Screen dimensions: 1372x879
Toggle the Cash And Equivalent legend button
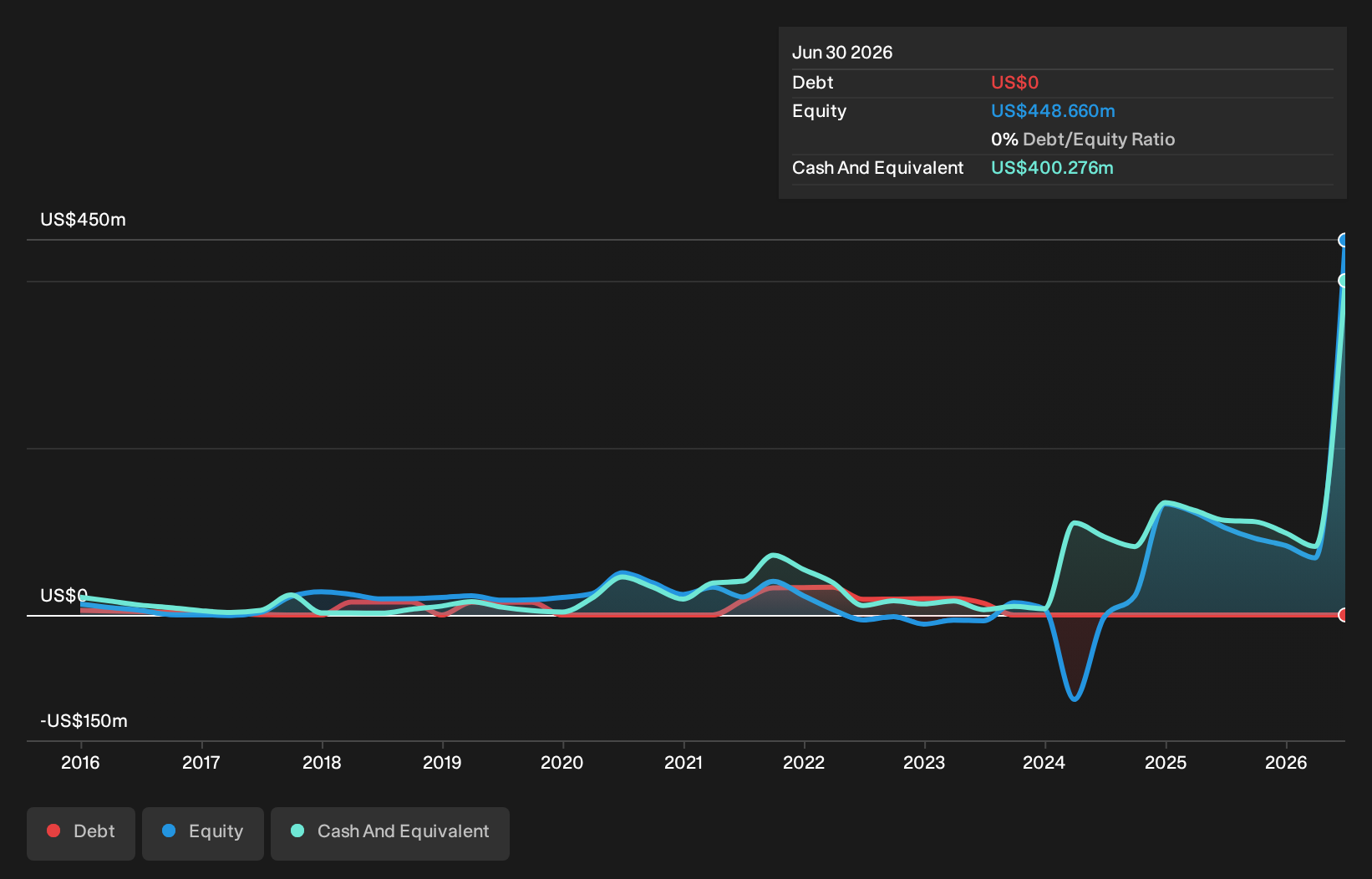click(x=390, y=833)
